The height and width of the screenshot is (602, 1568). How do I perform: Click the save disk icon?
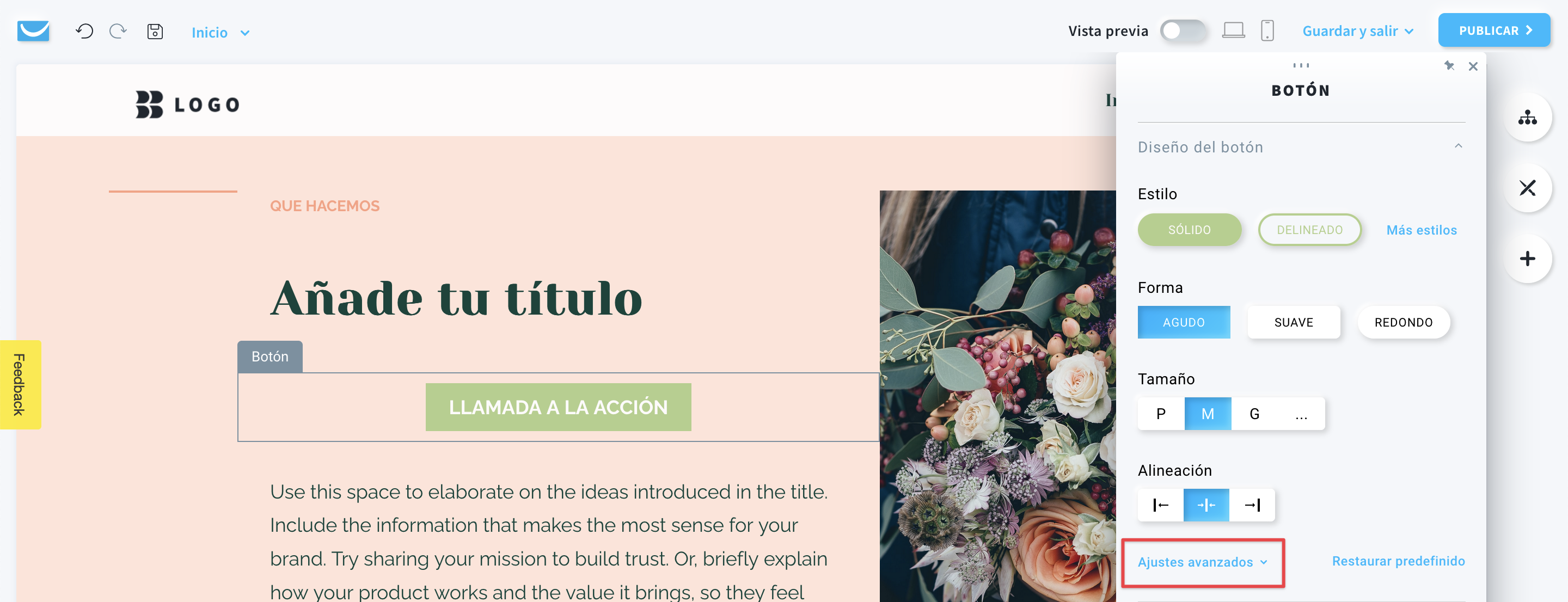coord(155,31)
